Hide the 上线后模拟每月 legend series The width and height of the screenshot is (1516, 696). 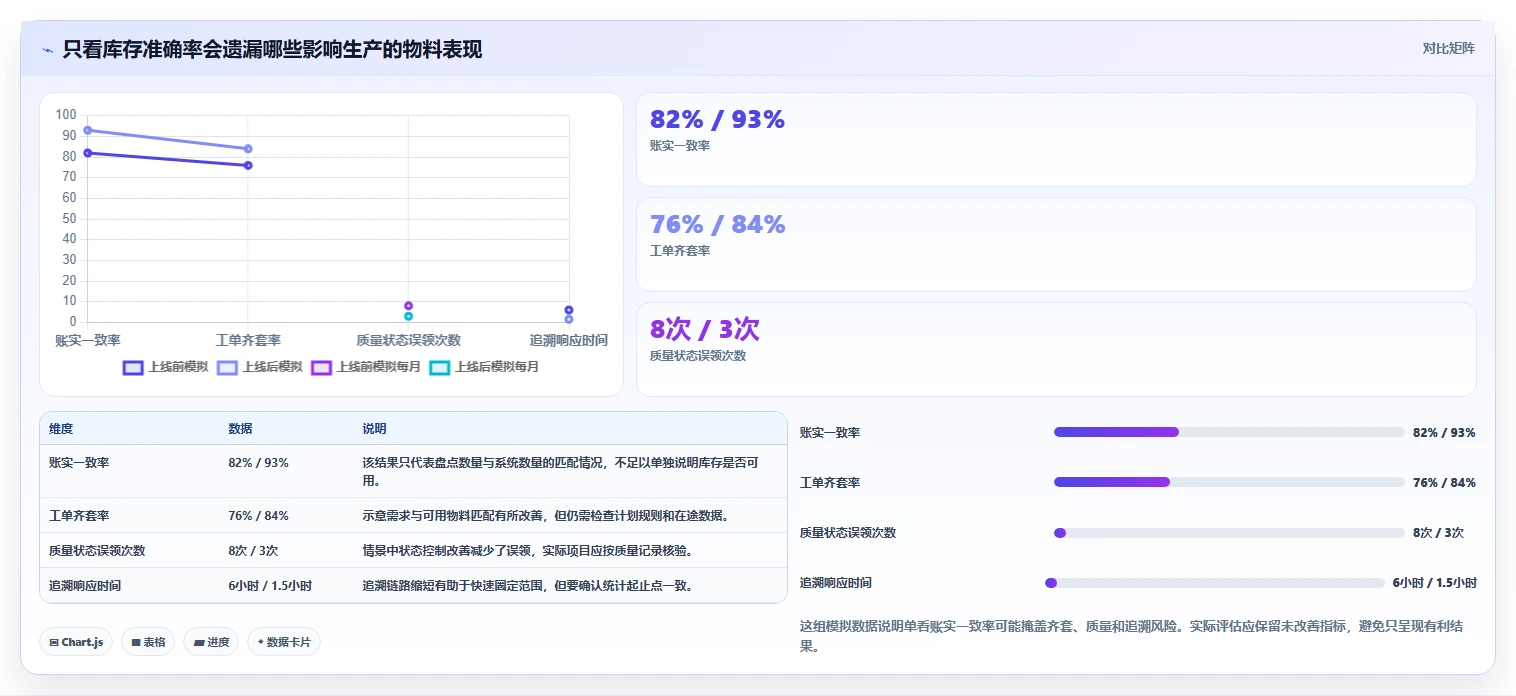(x=484, y=367)
